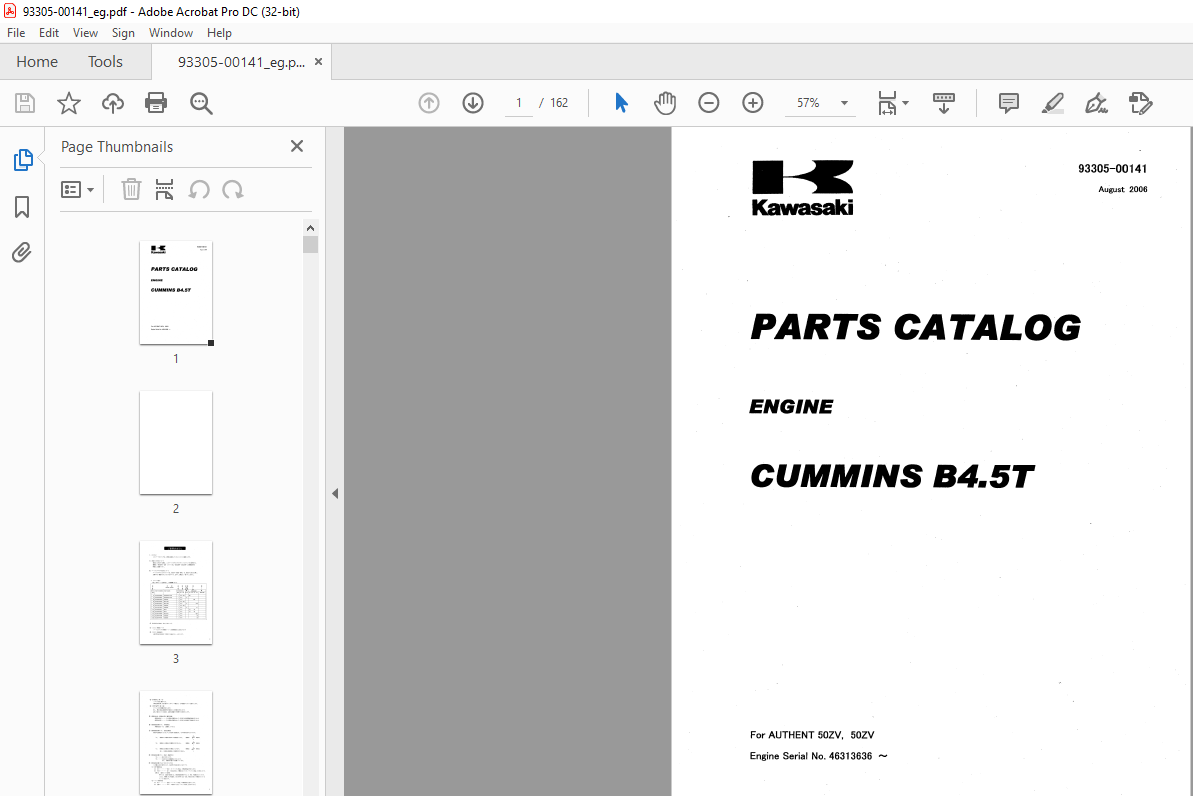Screen dimensions: 1193x796
Task: Rotate page counterclockwise icon
Action: (x=199, y=189)
